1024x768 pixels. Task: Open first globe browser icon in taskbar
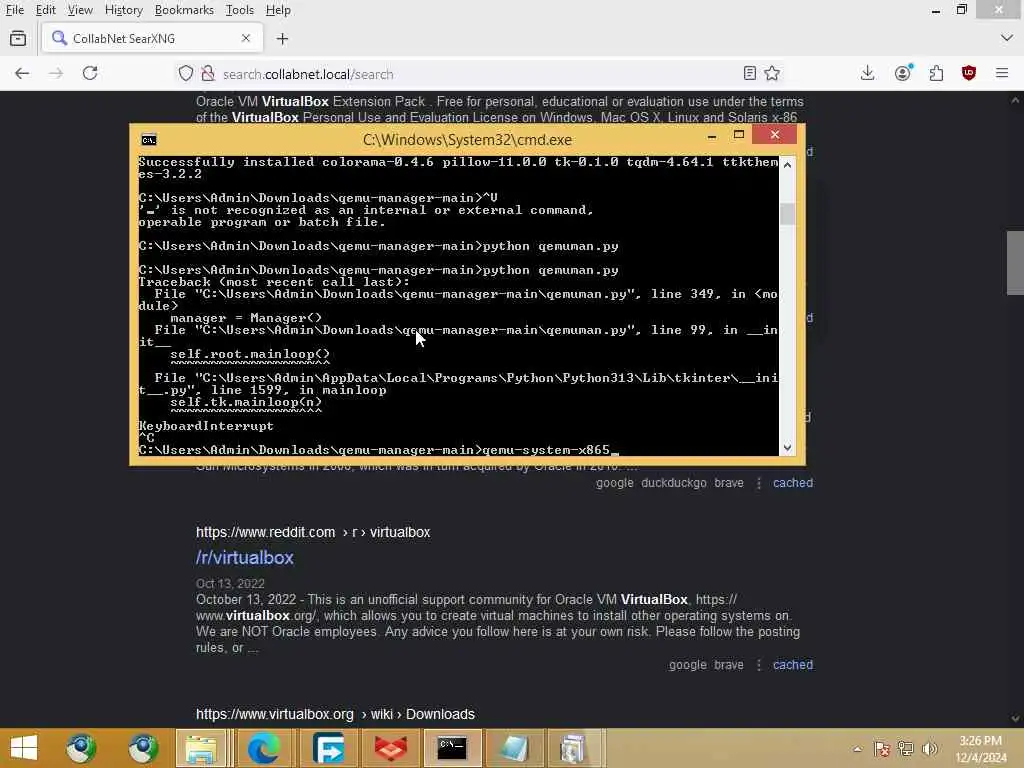click(81, 748)
